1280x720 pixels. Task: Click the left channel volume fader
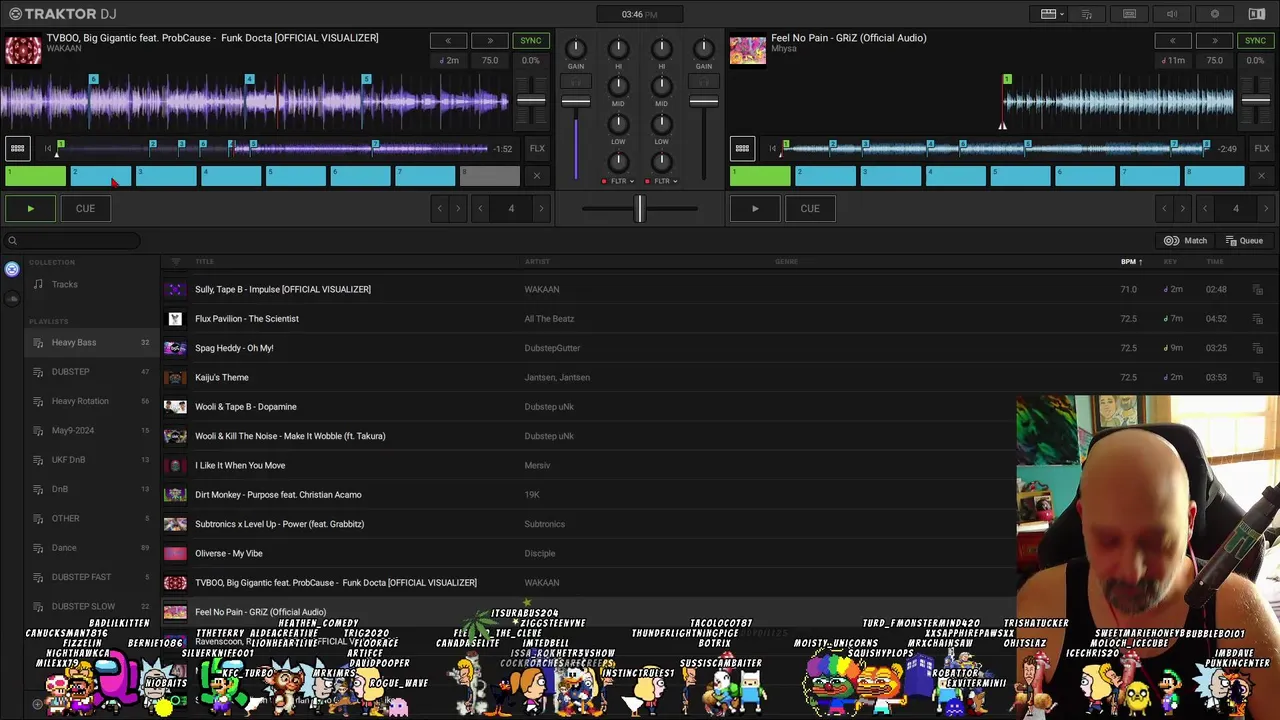[575, 101]
